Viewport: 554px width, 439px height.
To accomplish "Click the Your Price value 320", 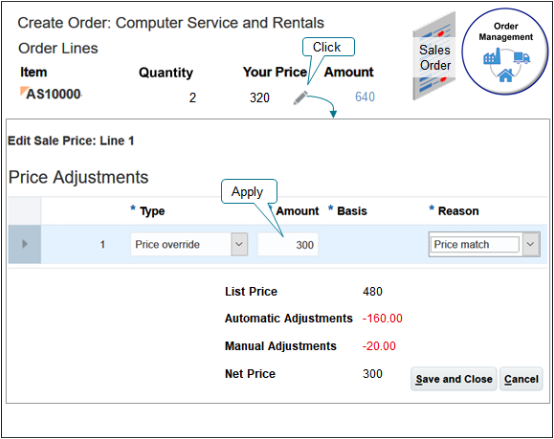I will coord(260,98).
